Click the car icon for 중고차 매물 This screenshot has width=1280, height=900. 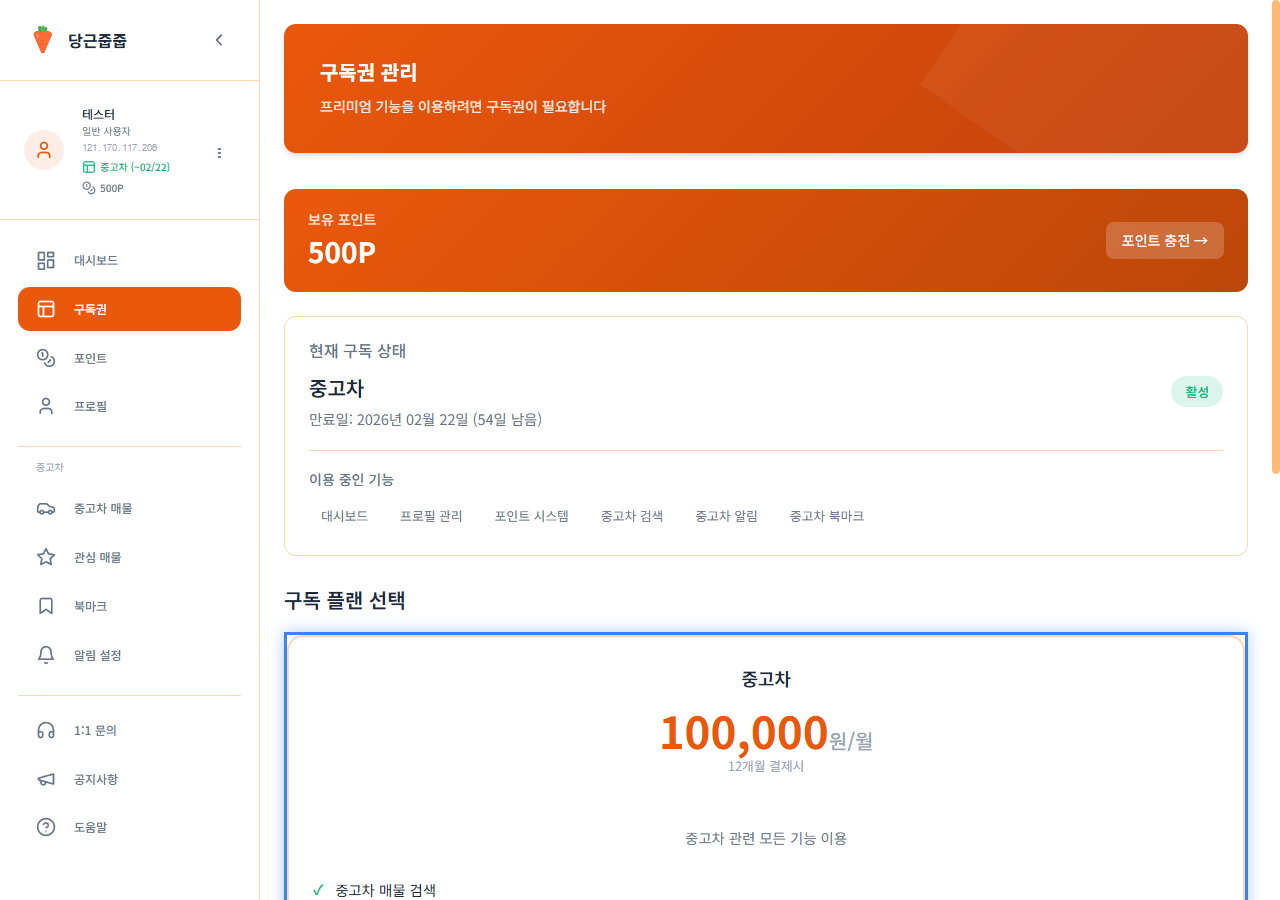pos(45,508)
